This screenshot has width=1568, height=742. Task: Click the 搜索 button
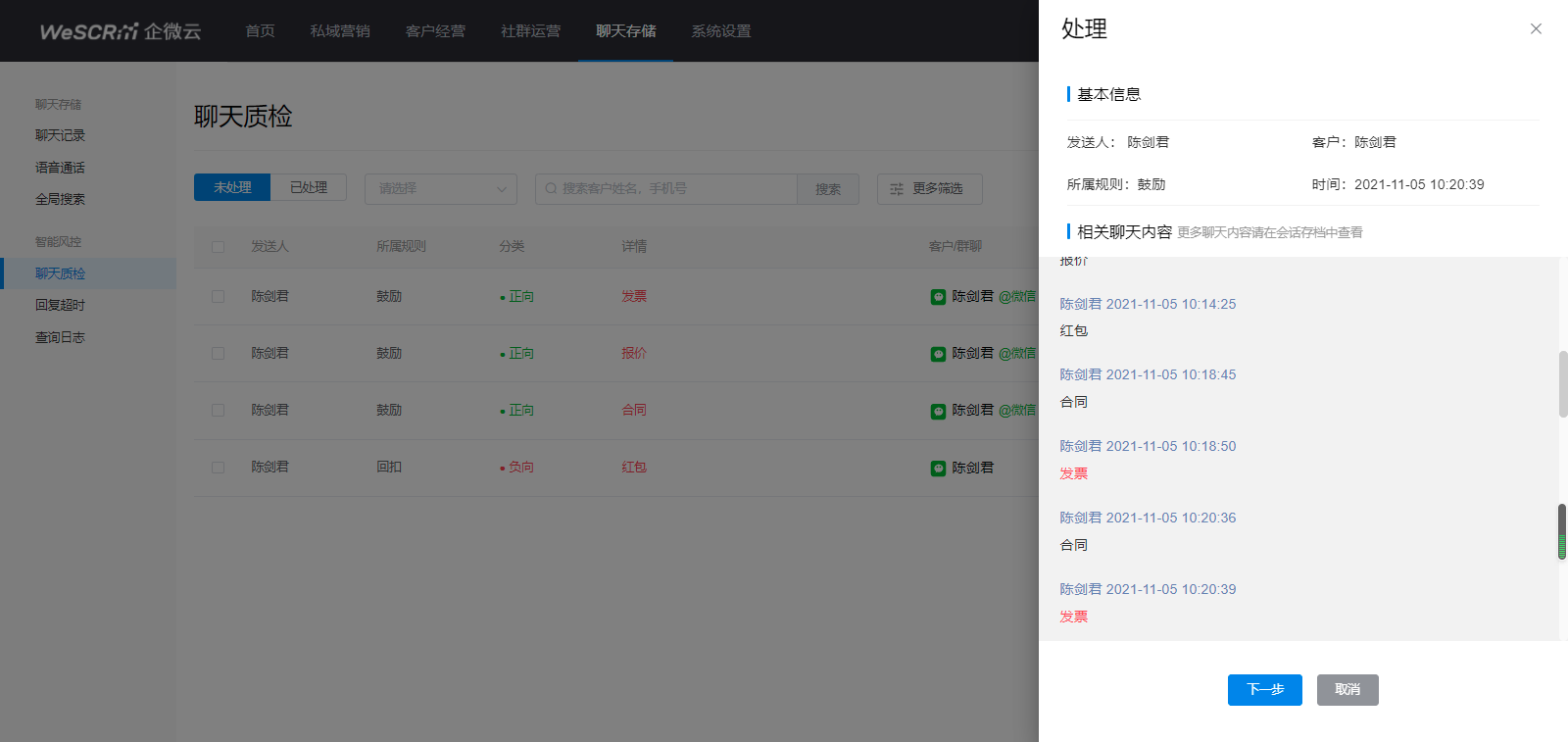[x=828, y=189]
